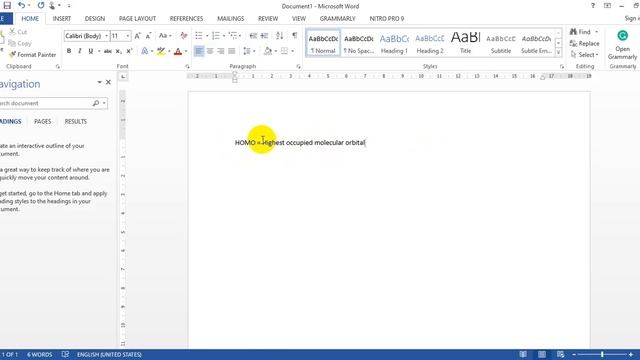Decrease font size with Shrink Font icon
This screenshot has width=640, height=360.
tap(148, 36)
